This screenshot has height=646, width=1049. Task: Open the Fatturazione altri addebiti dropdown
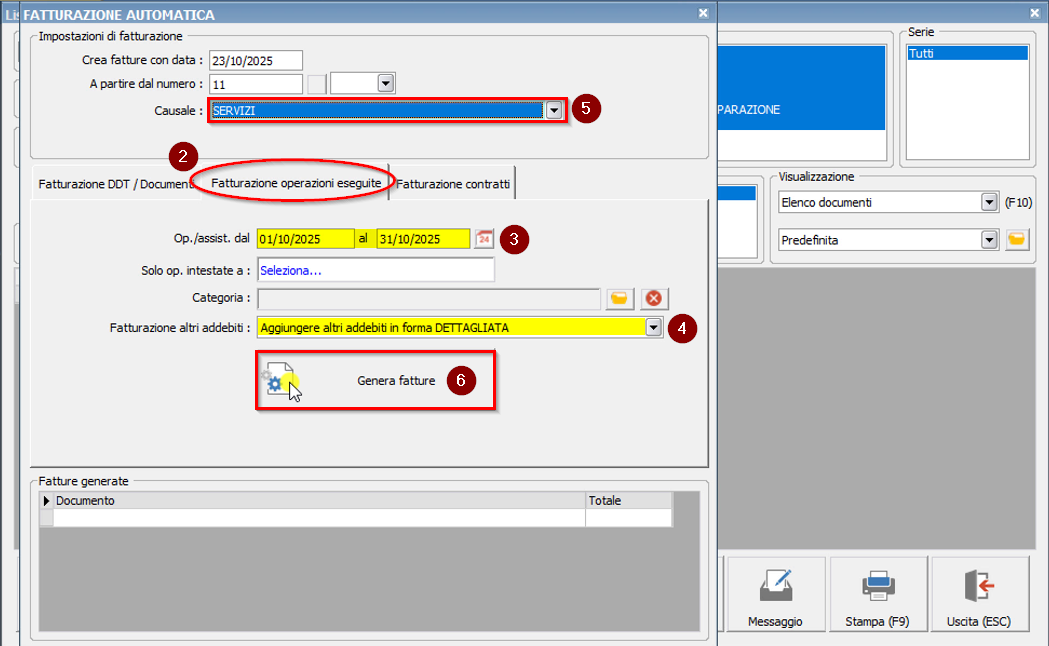[653, 327]
